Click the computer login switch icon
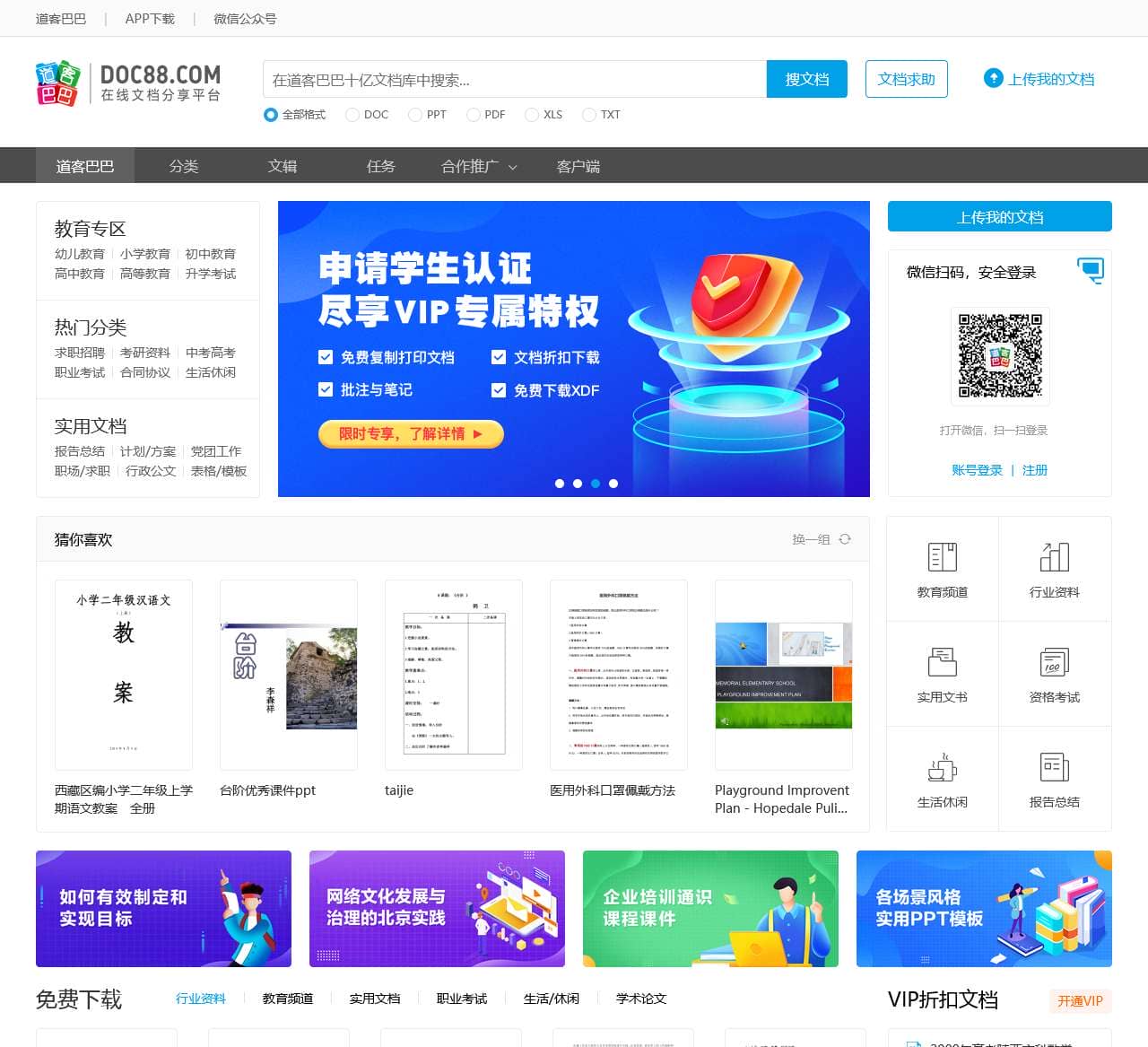The height and width of the screenshot is (1047, 1148). click(1091, 270)
